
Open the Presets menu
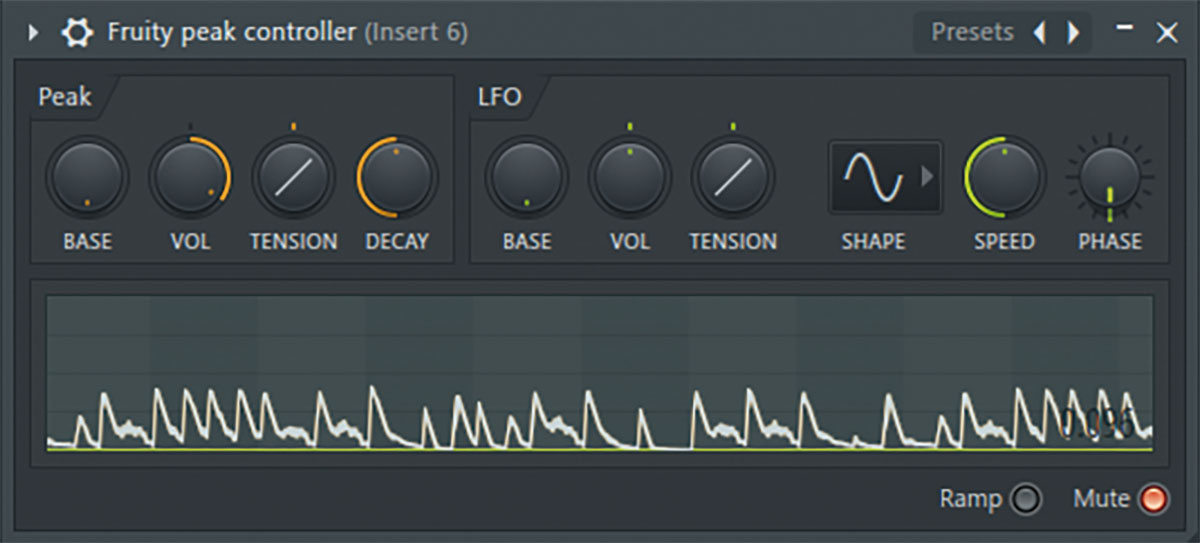(972, 32)
